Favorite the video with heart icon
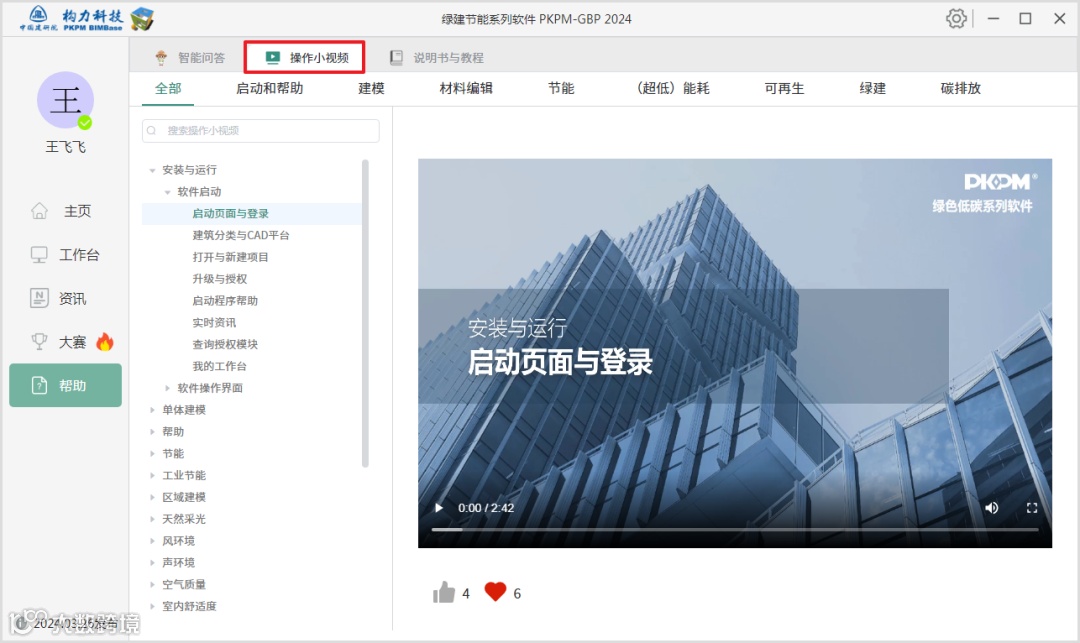The width and height of the screenshot is (1080, 643). point(495,592)
